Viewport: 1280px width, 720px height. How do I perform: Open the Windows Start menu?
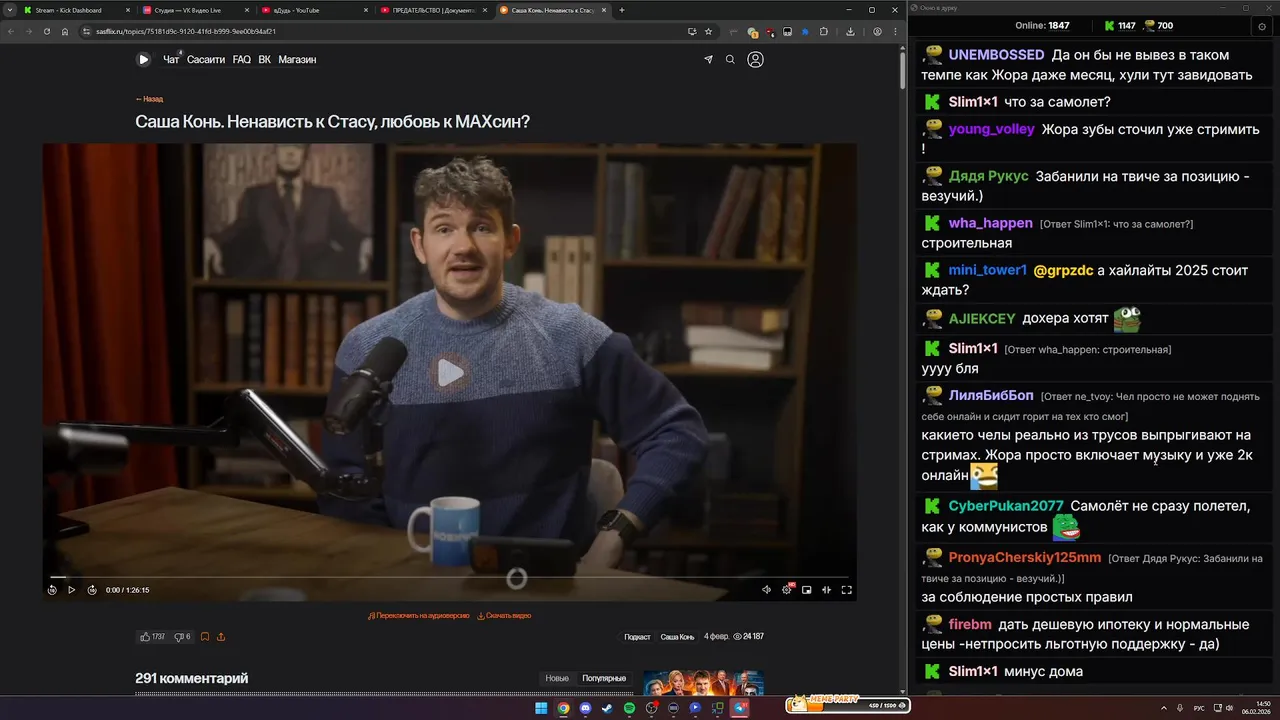point(541,708)
